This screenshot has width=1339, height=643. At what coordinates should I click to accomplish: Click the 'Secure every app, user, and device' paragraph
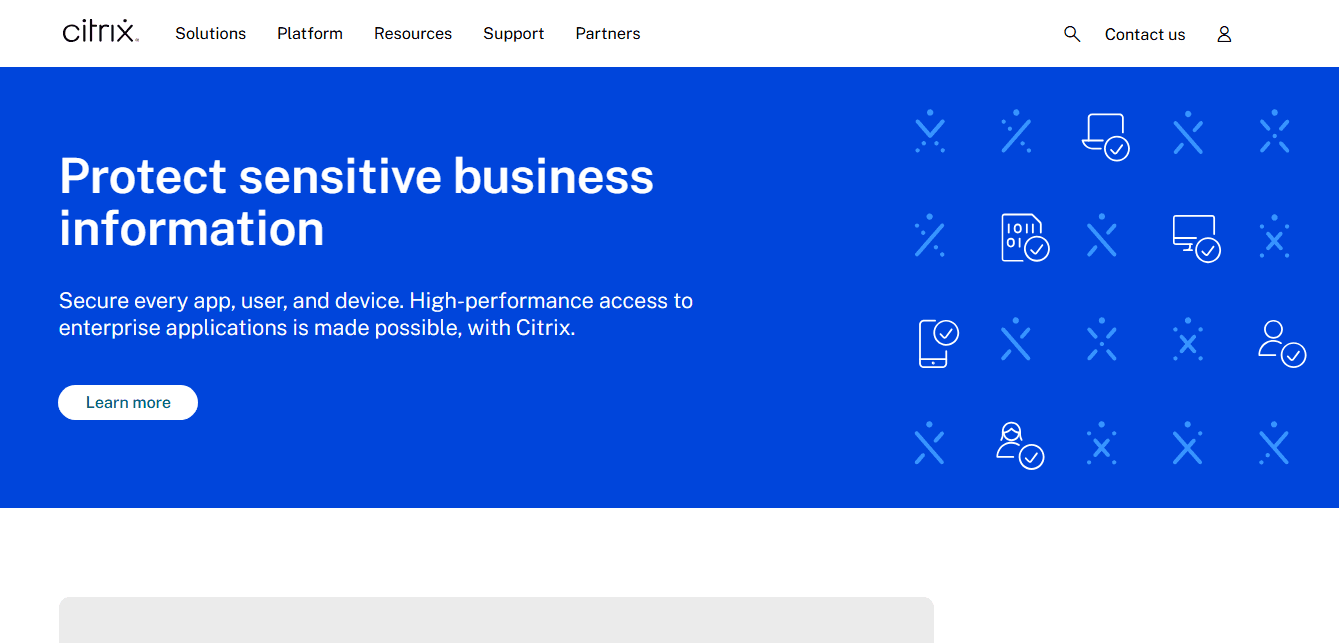pos(376,314)
